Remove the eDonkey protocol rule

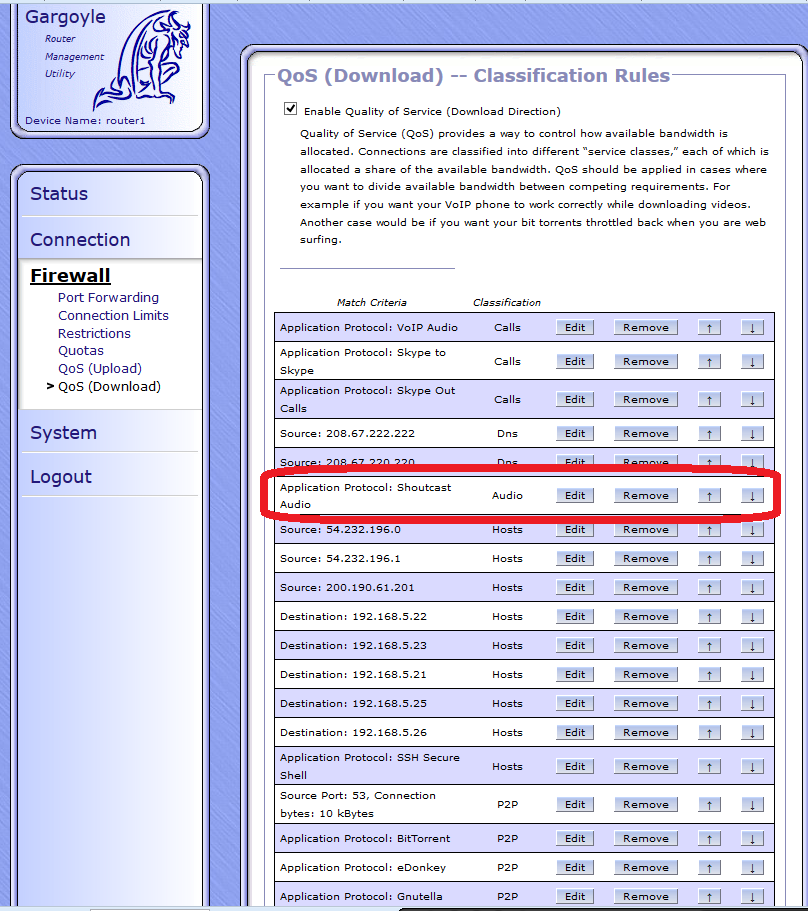[x=646, y=868]
